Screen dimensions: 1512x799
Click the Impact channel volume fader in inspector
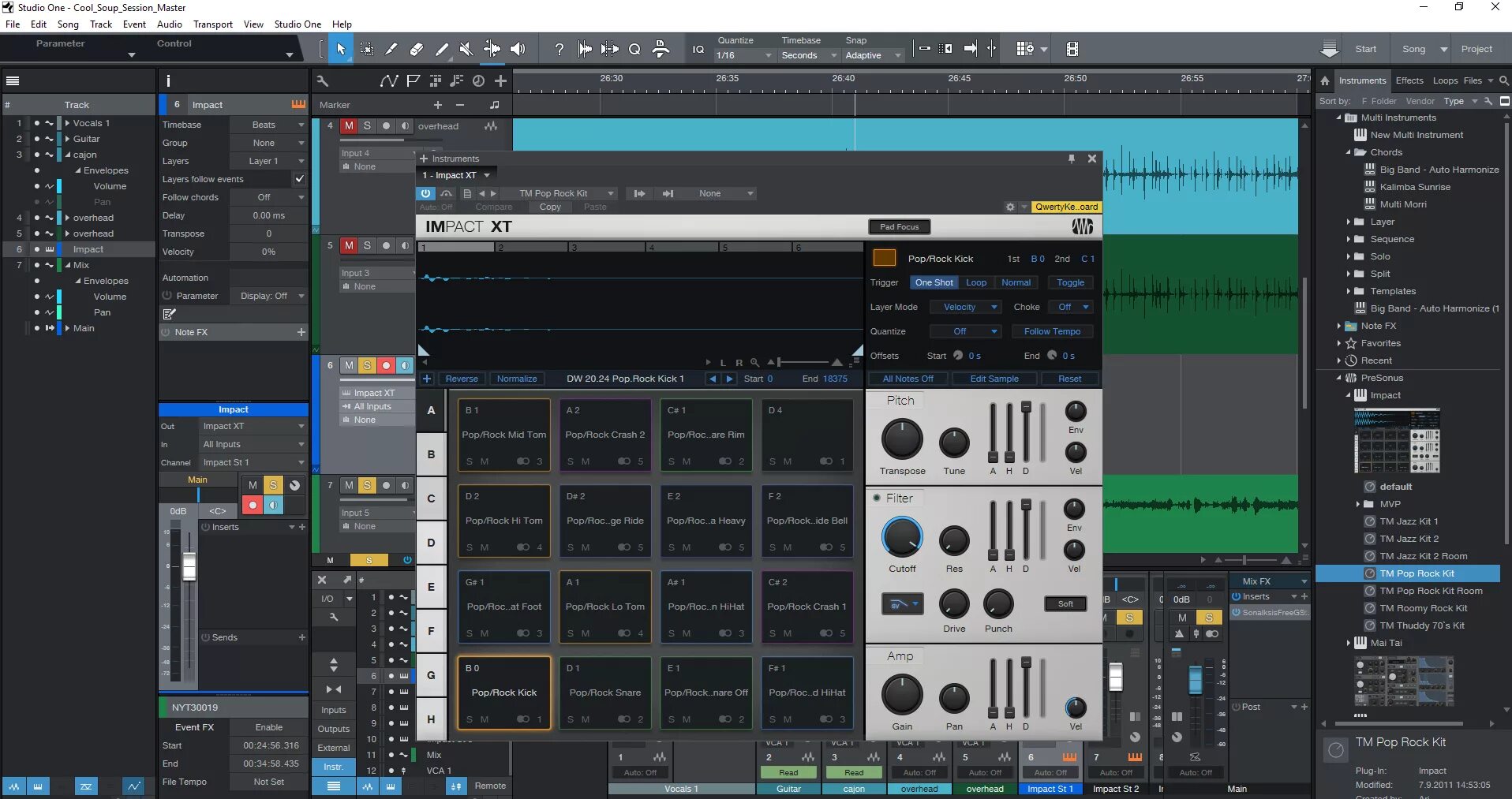(x=189, y=566)
